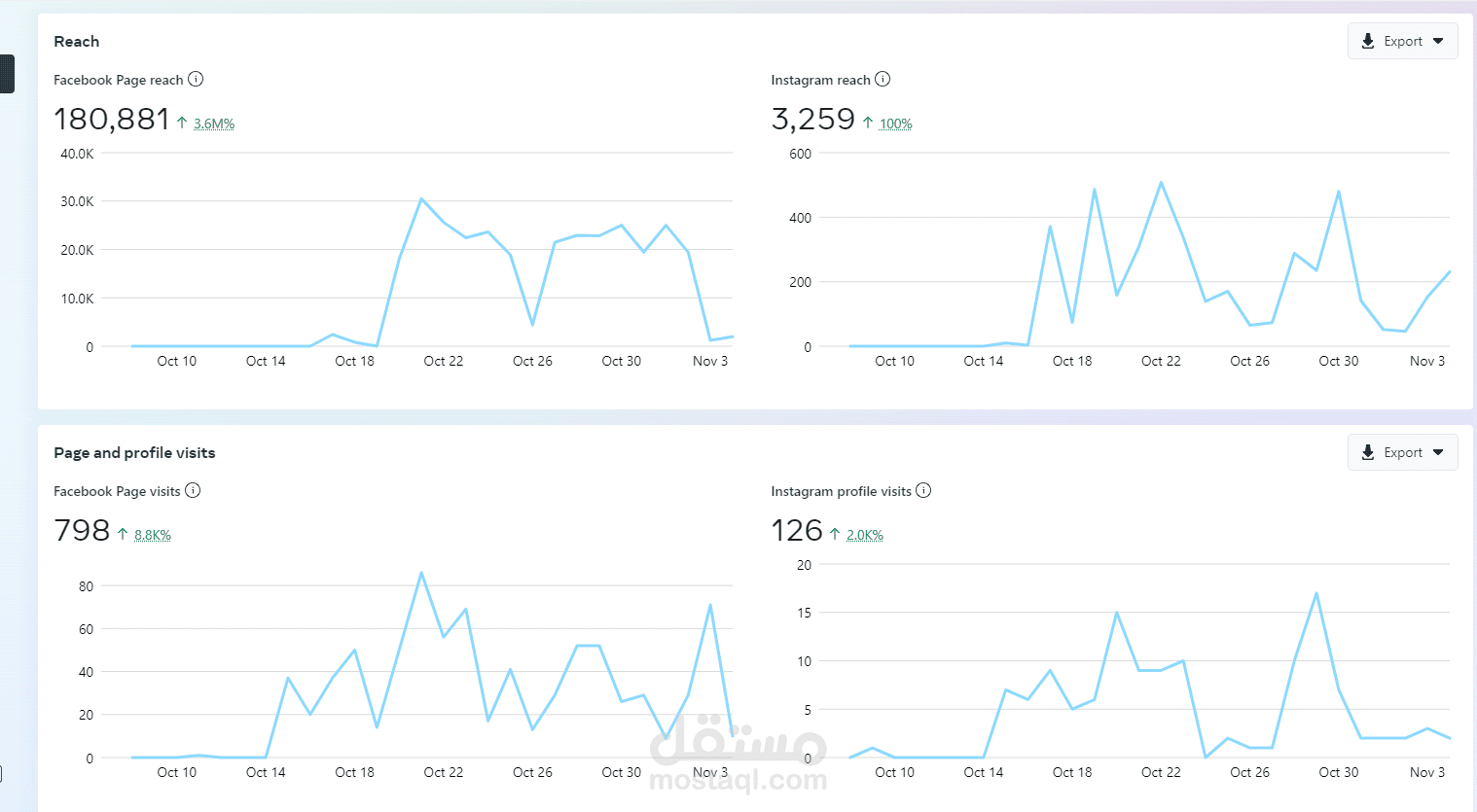Open the Export dropdown in the Reach section
The image size is (1477, 812).
click(1402, 41)
